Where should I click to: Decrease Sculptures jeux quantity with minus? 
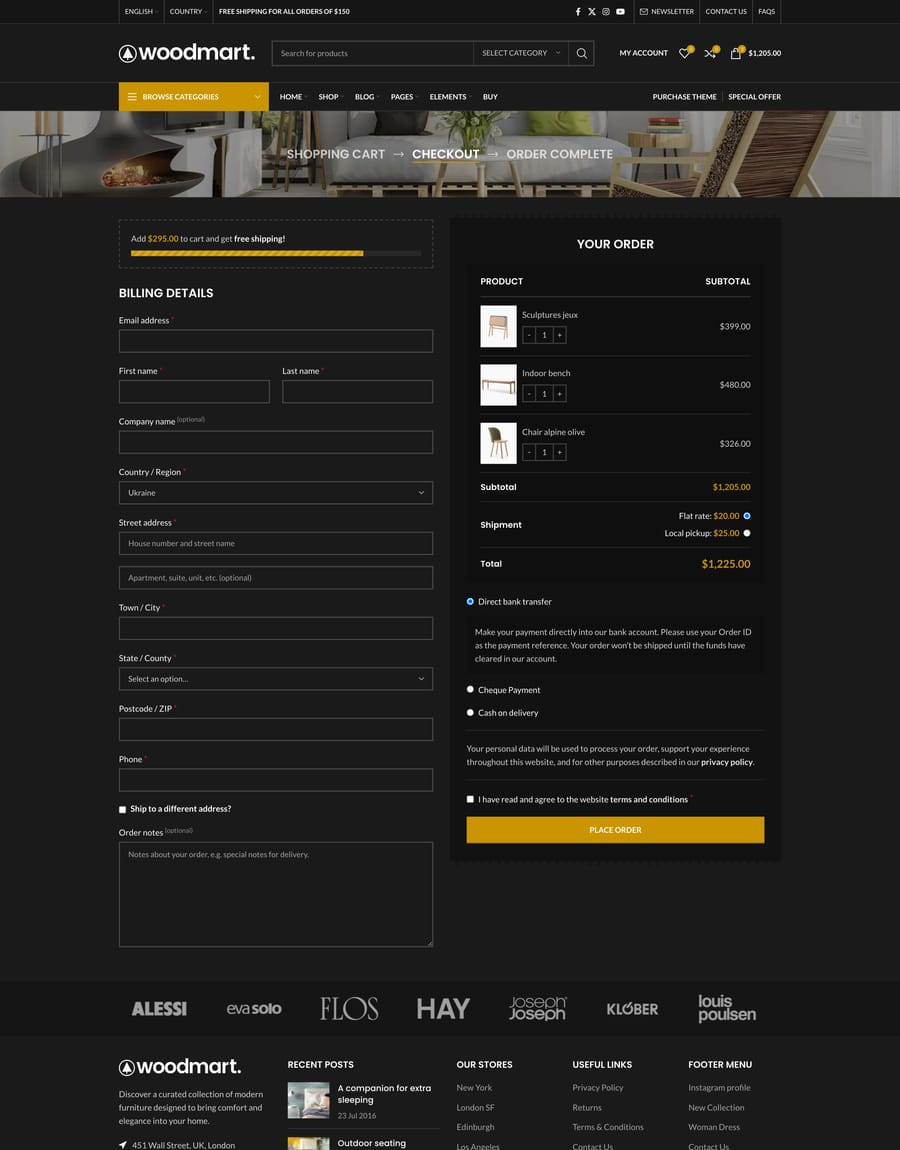[x=529, y=335]
